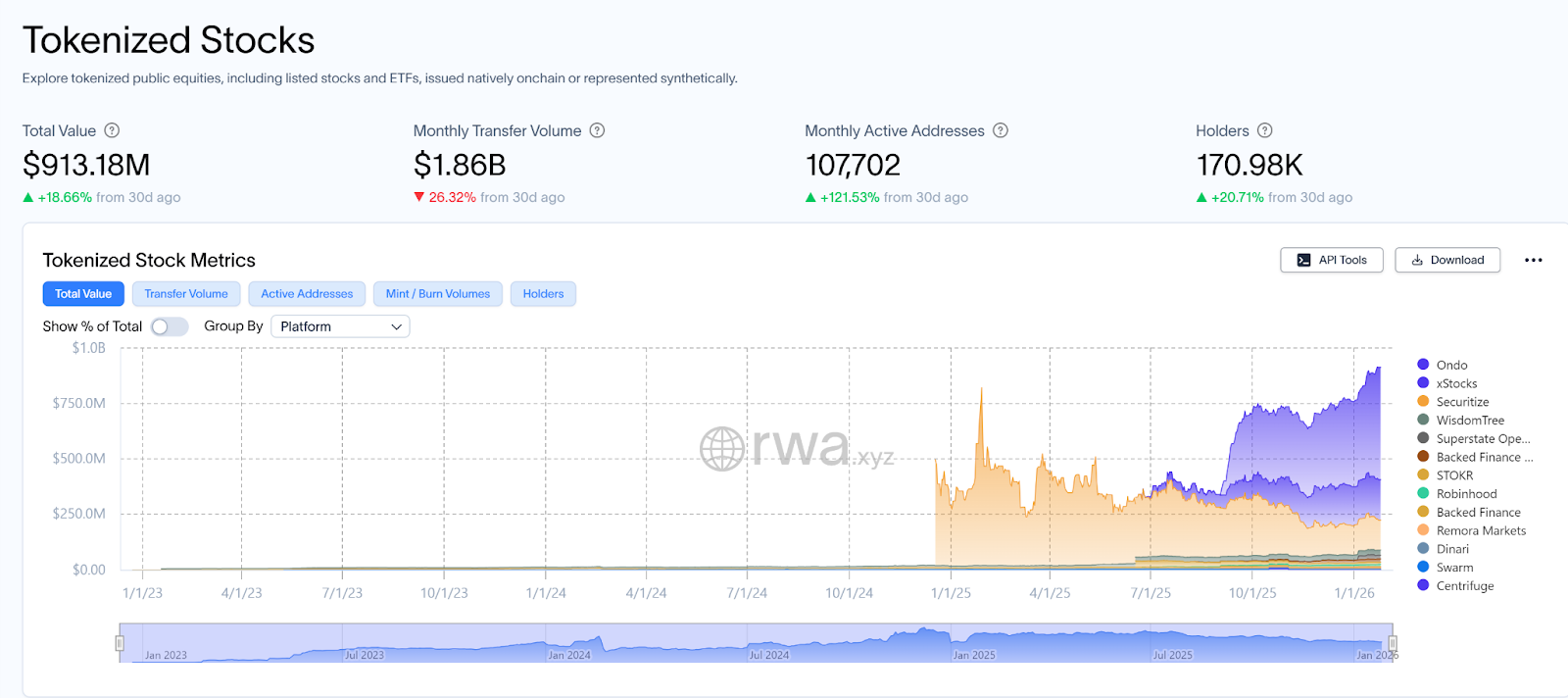
Task: Click the Jul 2025 navigator label
Action: [x=1173, y=655]
